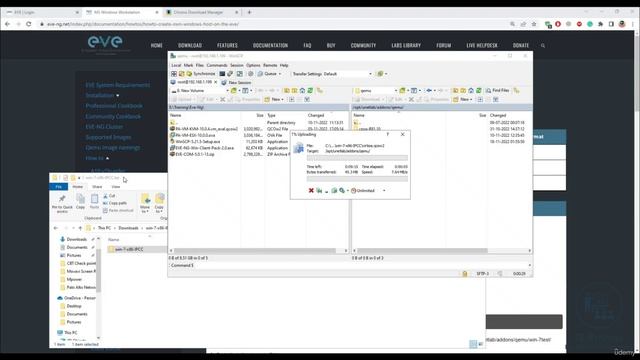The image size is (640, 360).
Task: Click the upload file progress bar
Action: (x=357, y=158)
